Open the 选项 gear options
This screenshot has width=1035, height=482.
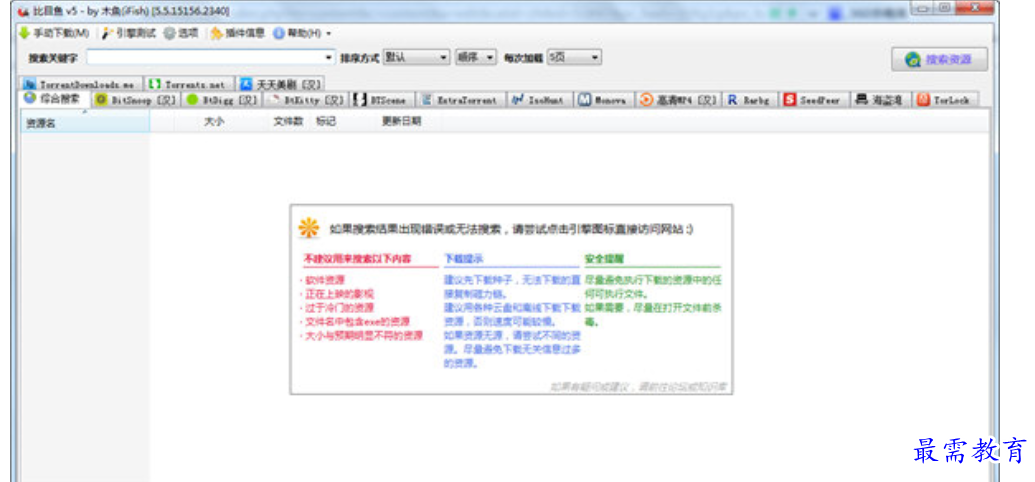(181, 33)
